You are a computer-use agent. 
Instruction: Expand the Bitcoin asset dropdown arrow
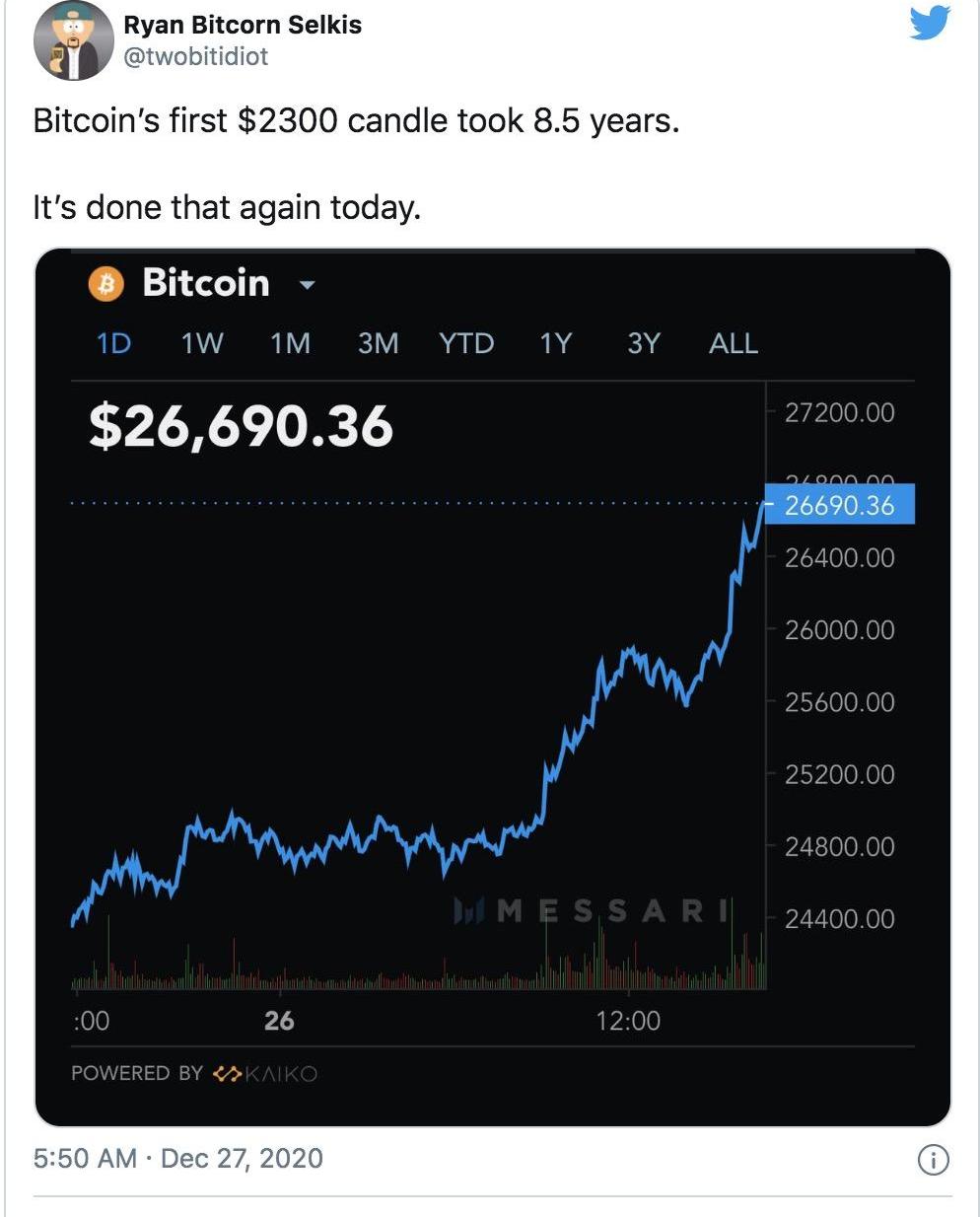(307, 285)
